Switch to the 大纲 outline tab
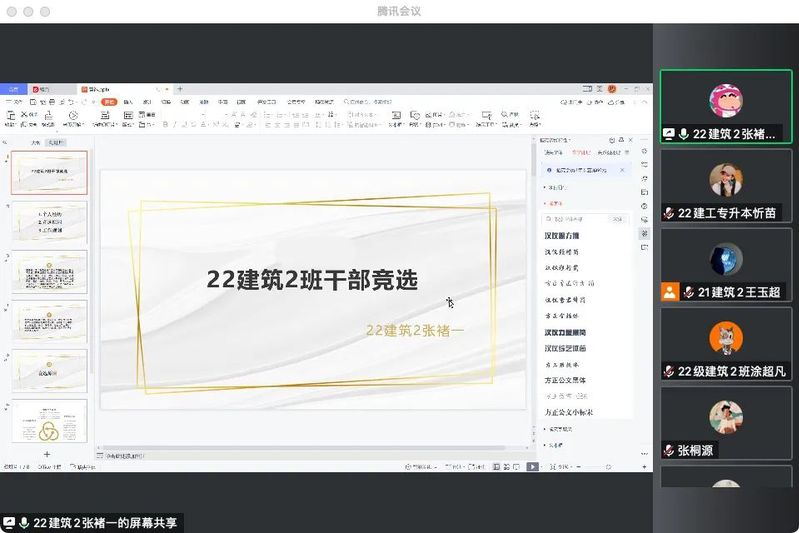799x533 pixels. (x=36, y=143)
